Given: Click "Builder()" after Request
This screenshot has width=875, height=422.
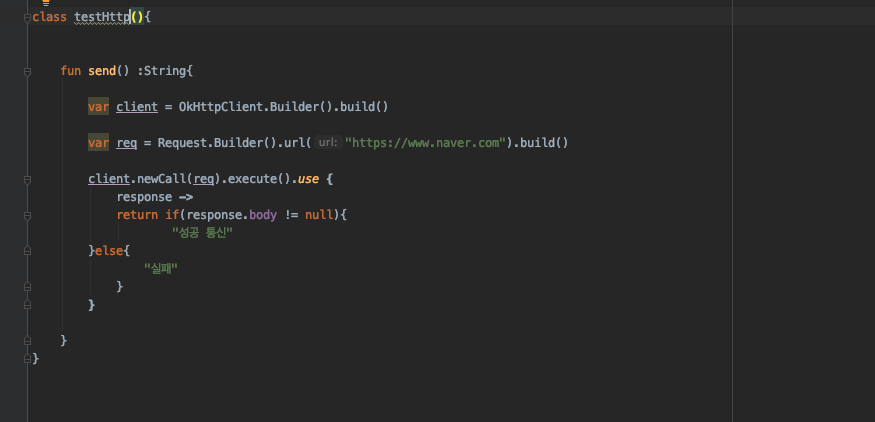Looking at the screenshot, I should point(246,143).
